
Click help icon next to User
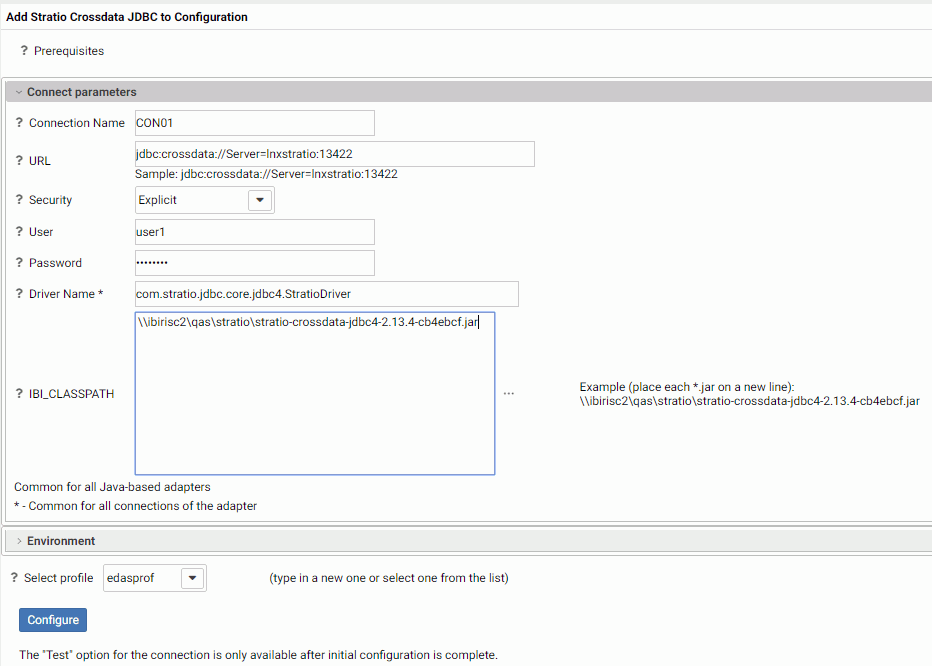[19, 232]
